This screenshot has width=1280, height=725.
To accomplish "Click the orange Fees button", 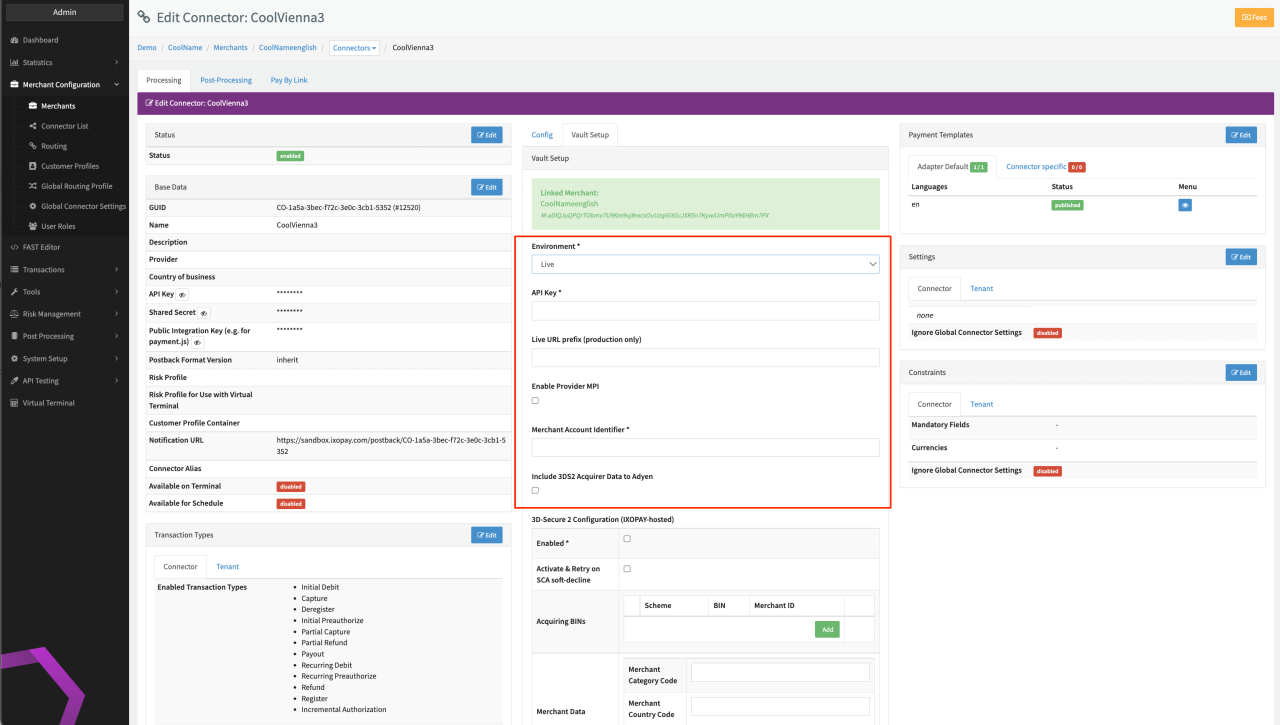I will click(1253, 17).
